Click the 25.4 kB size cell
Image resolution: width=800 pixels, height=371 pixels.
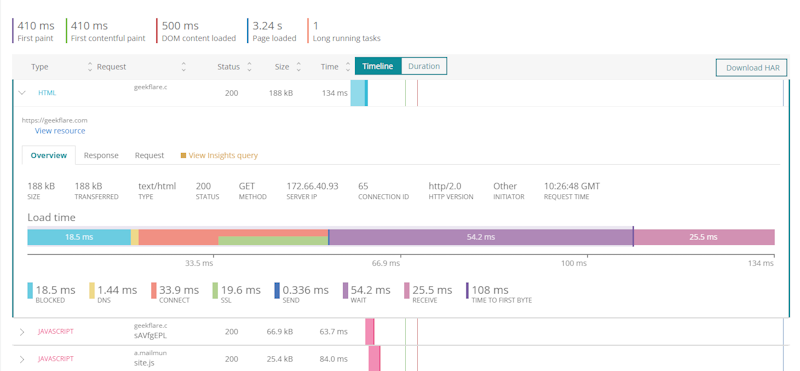[x=280, y=359]
